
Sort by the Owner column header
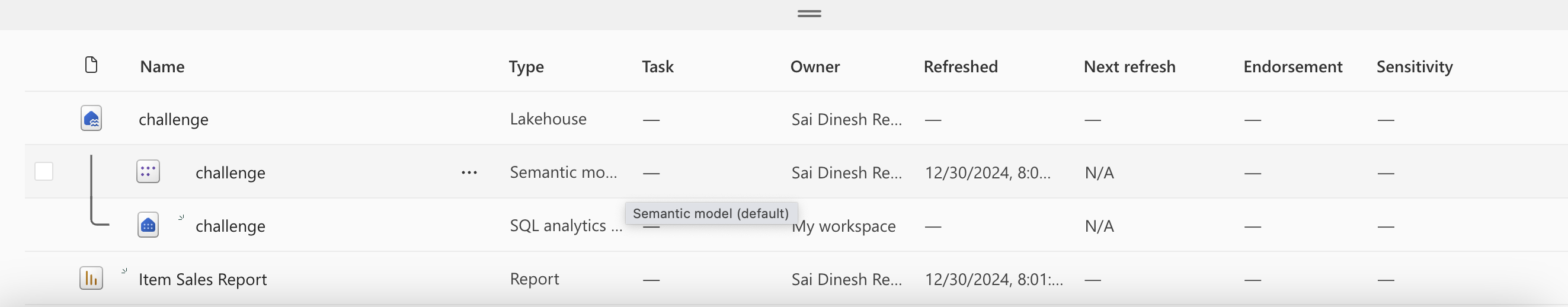[815, 66]
